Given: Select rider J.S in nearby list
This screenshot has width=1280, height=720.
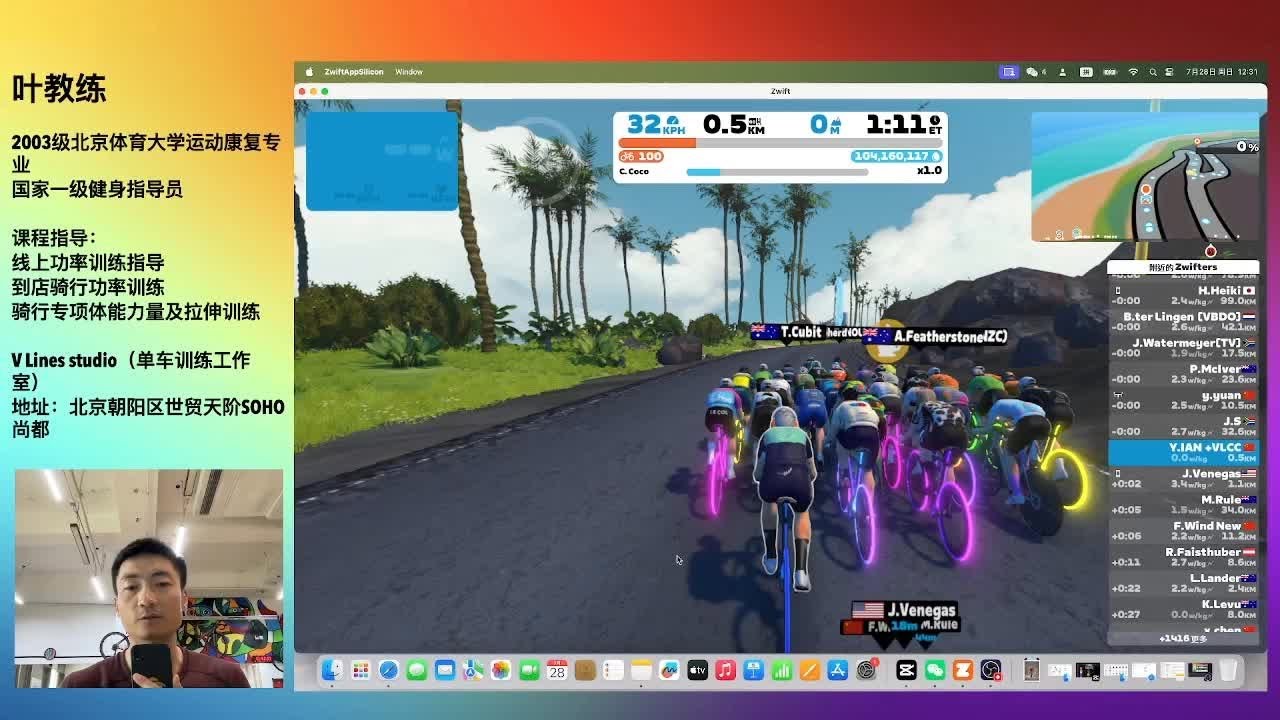Looking at the screenshot, I should click(1183, 426).
